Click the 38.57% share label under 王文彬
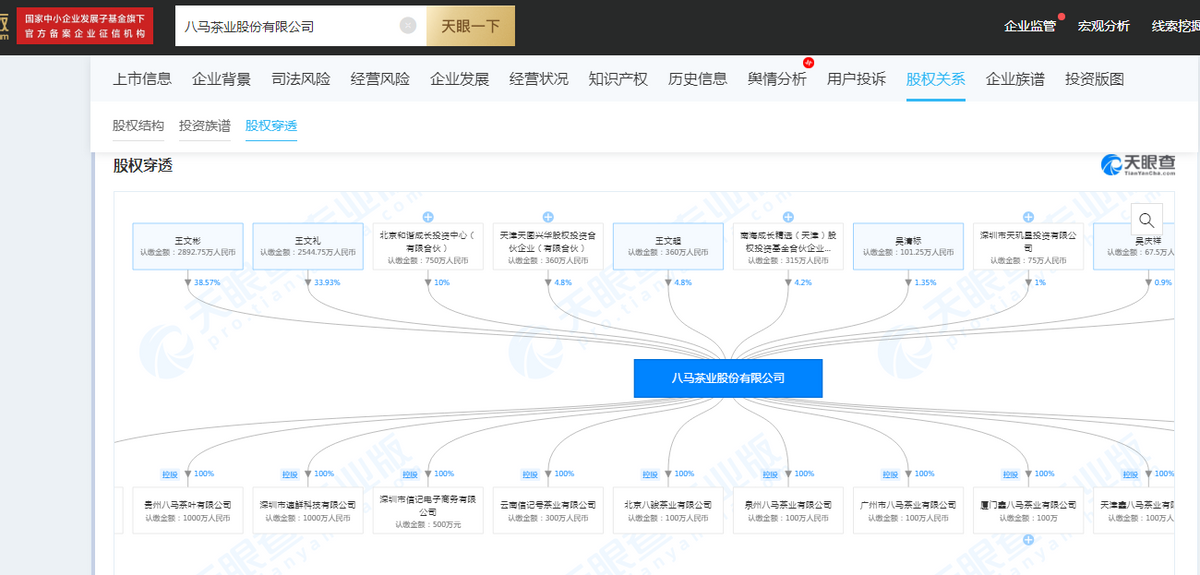Viewport: 1200px width, 575px height. pyautogui.click(x=207, y=283)
